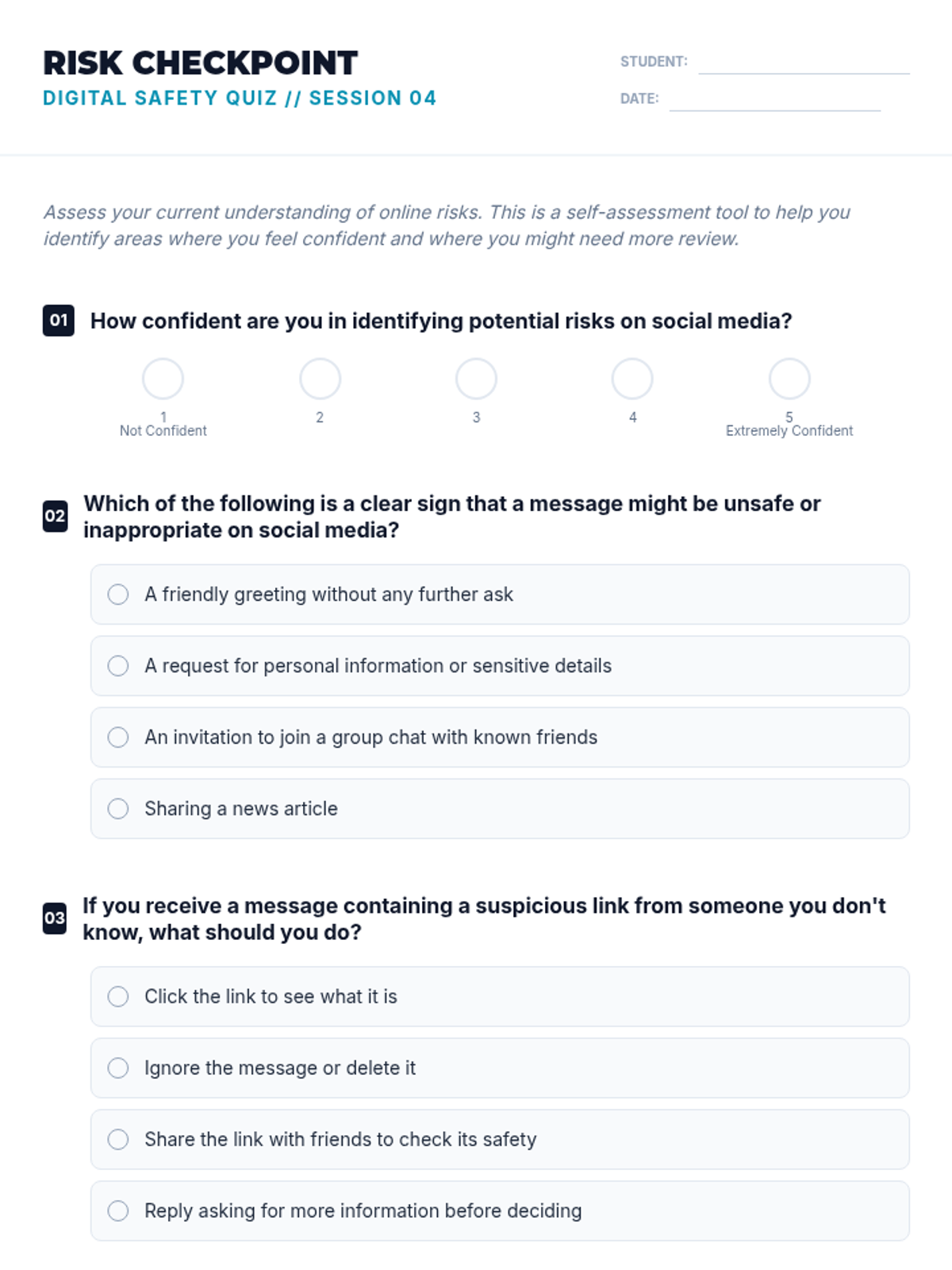
Task: Choose 'Ignore the message or delete it'
Action: pos(500,1068)
